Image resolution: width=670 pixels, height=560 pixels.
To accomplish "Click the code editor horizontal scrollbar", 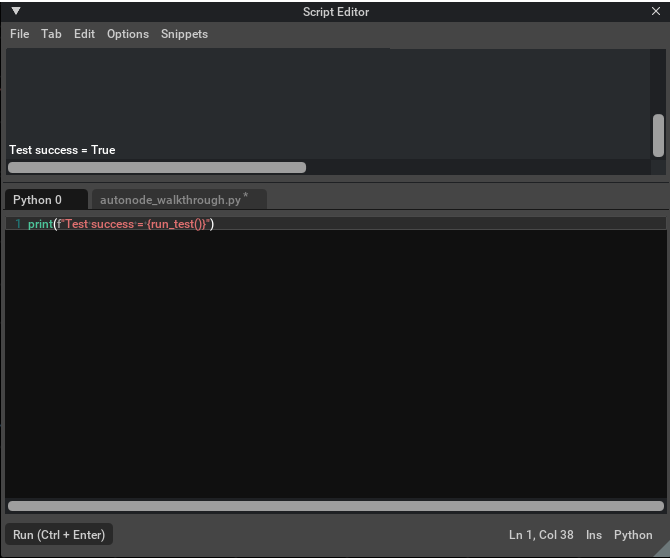I will coord(335,506).
